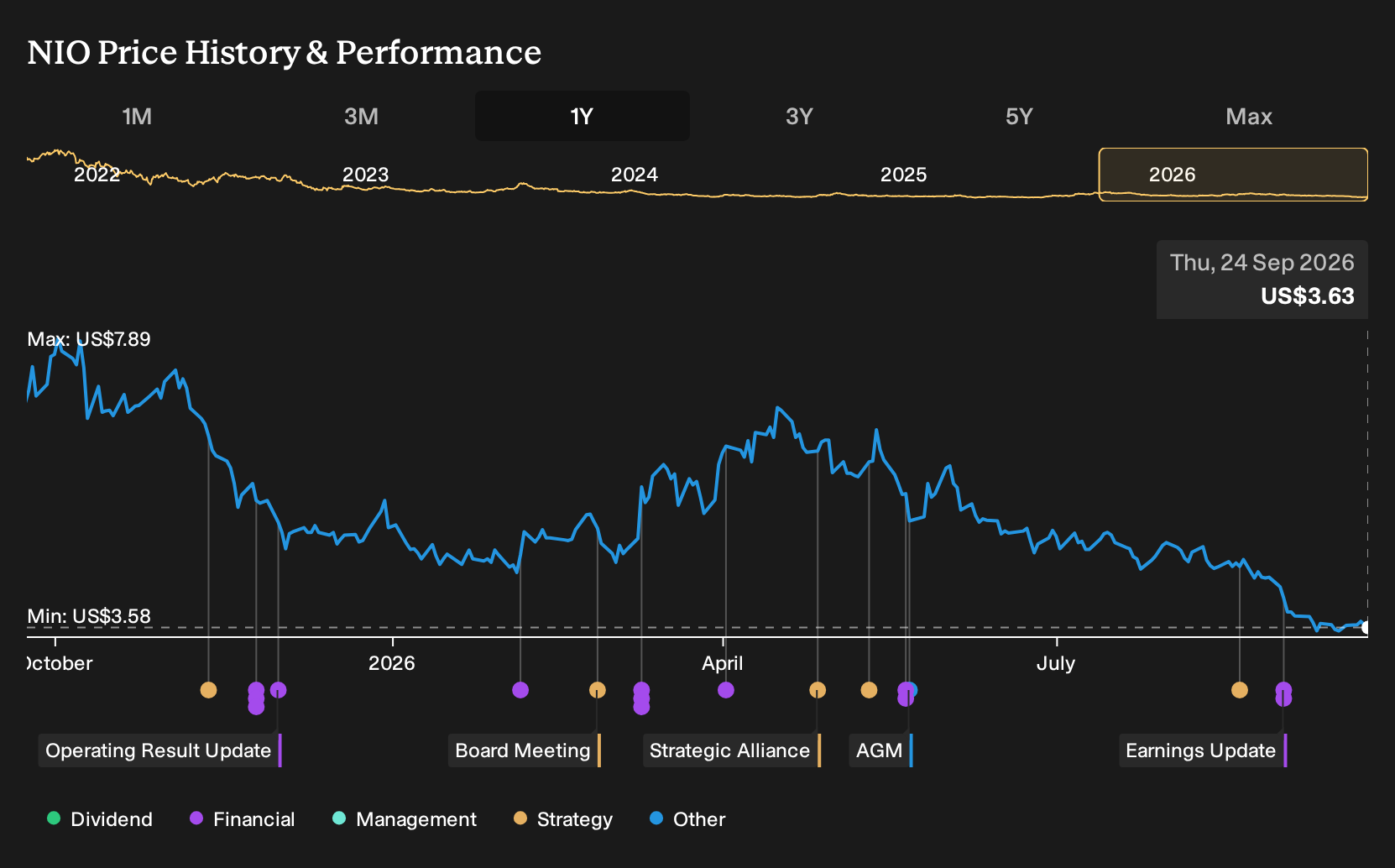Click the triple Financial dots above Strategic Alliance label
This screenshot has width=1395, height=868.
point(641,698)
